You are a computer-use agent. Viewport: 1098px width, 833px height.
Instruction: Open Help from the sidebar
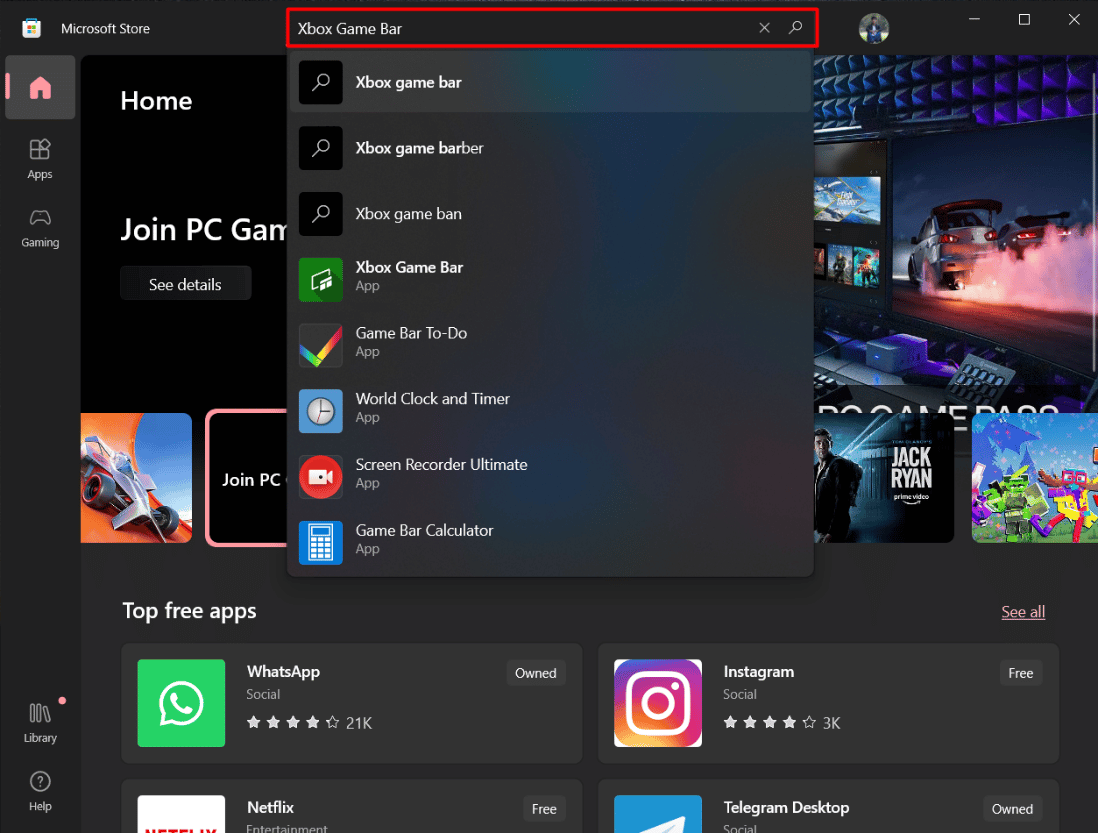coord(40,791)
